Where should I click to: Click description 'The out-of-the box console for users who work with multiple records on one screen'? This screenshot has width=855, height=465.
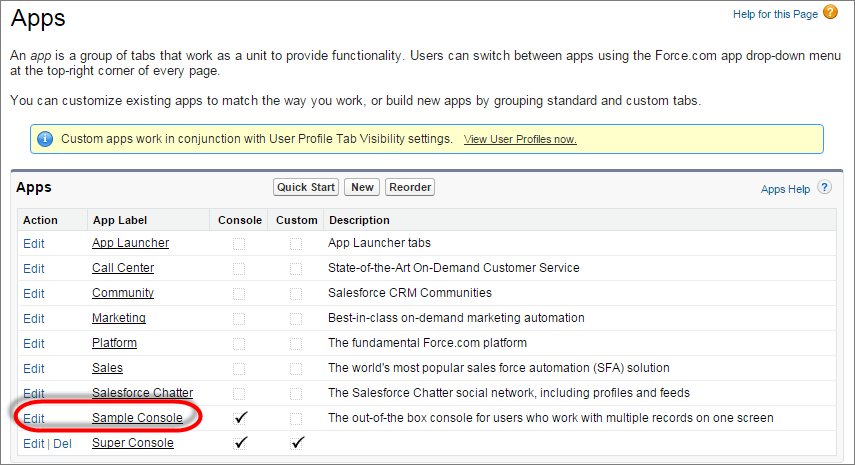click(x=551, y=418)
